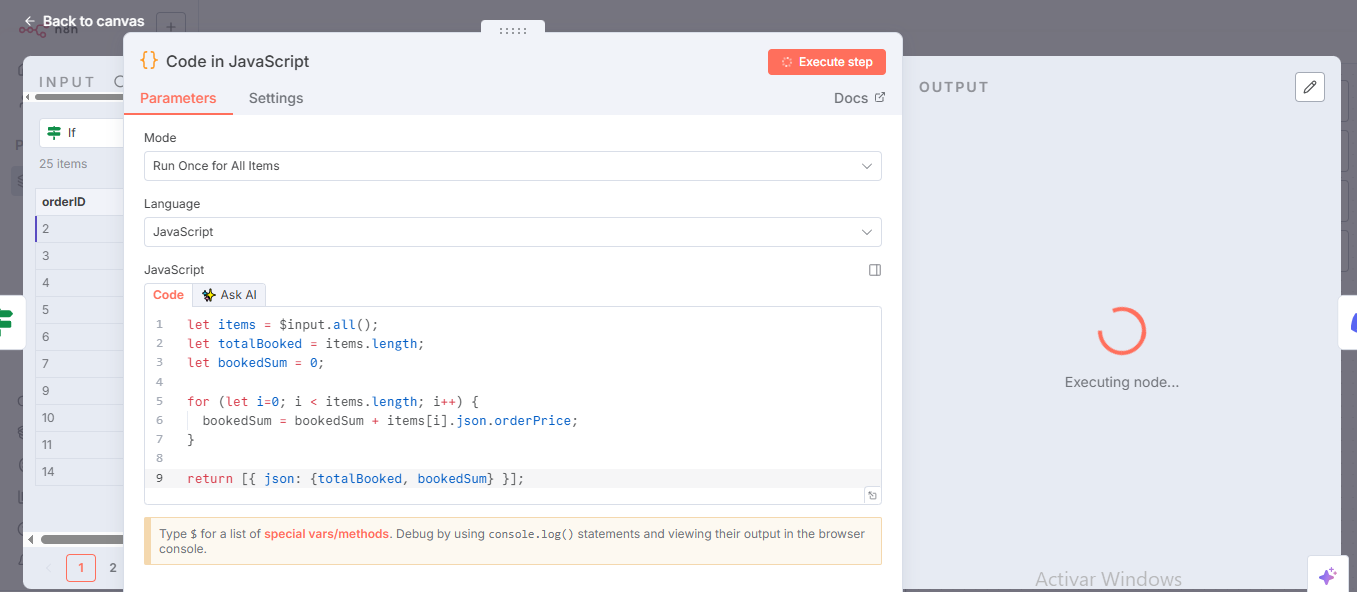
Task: Switch to the Settings tab
Action: (x=276, y=98)
